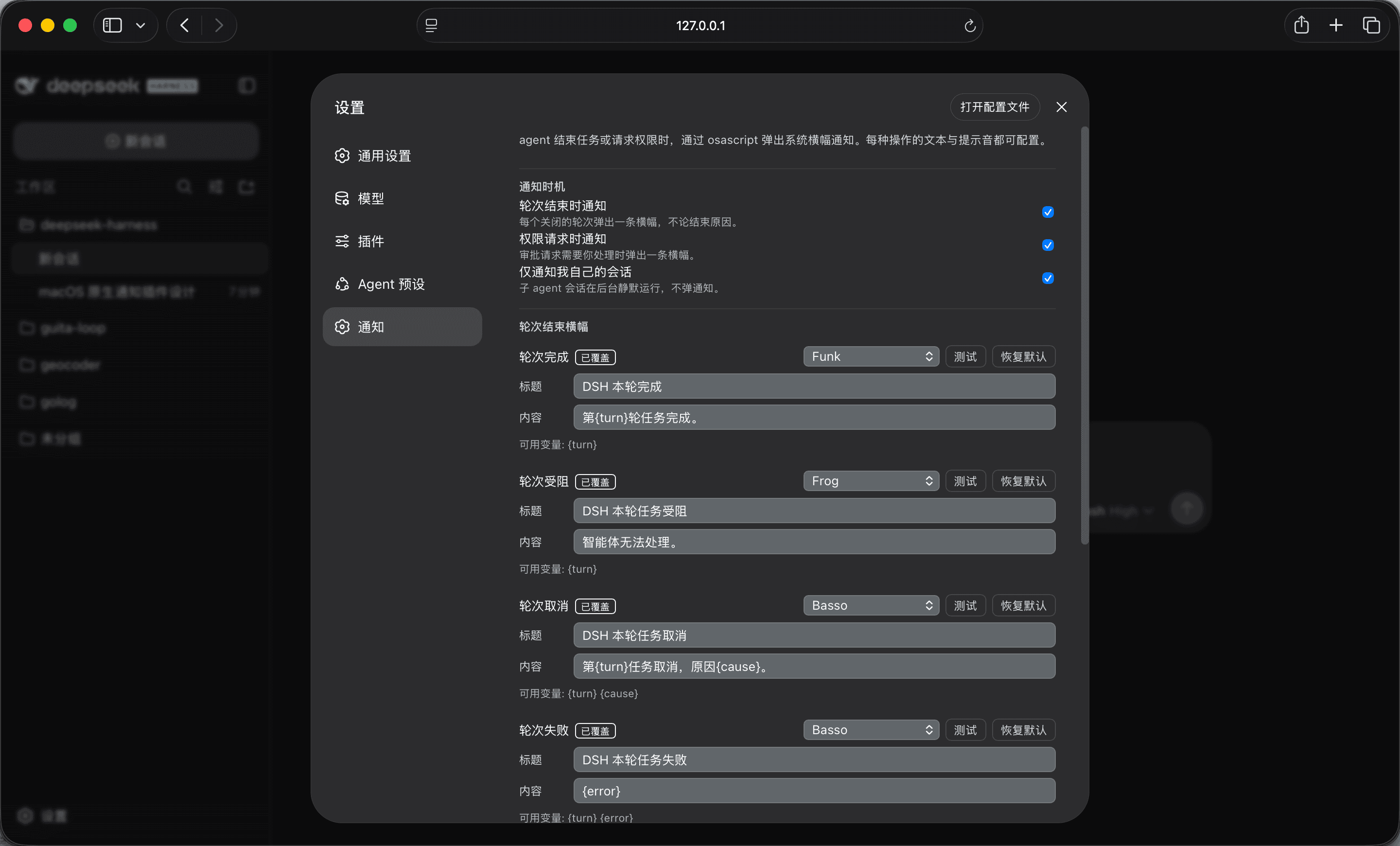Click the search icon in the workspace header
This screenshot has width=1400, height=846.
coord(184,186)
